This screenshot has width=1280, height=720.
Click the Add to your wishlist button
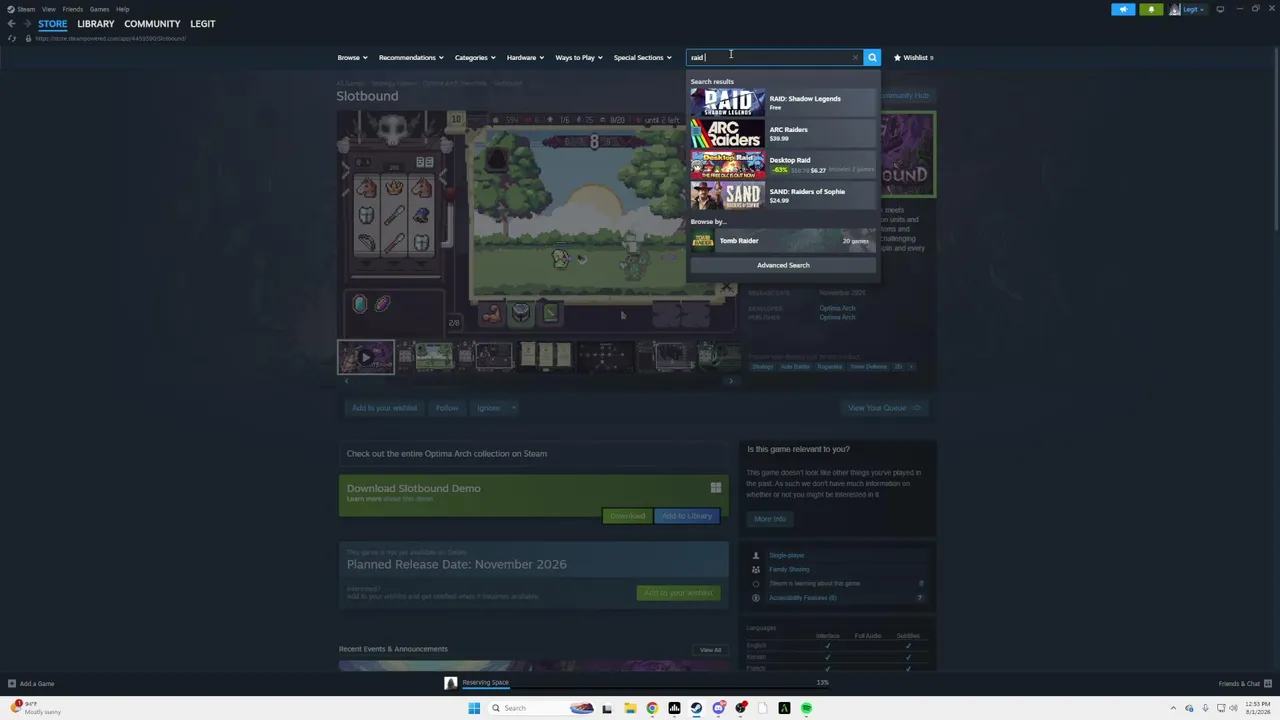coord(384,408)
